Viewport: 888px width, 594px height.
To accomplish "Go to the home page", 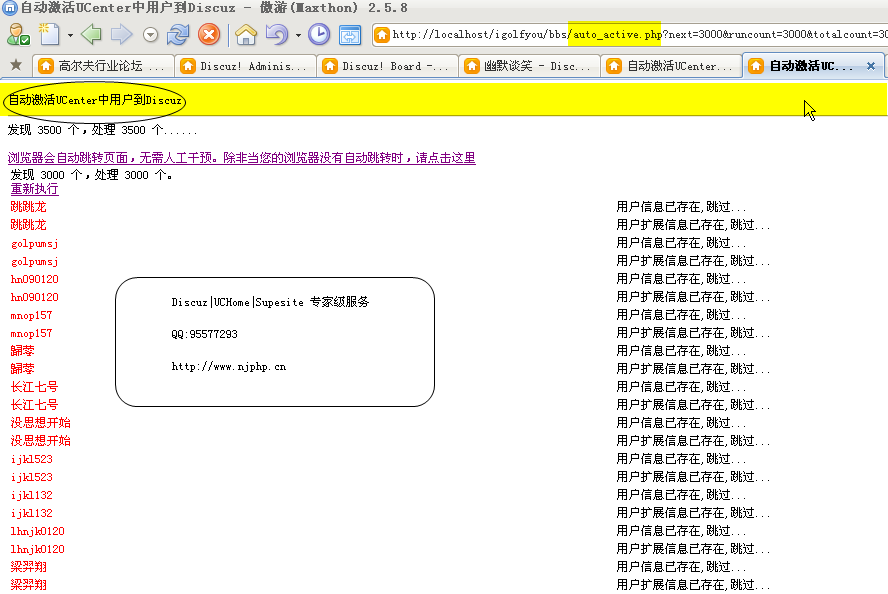I will pyautogui.click(x=246, y=35).
